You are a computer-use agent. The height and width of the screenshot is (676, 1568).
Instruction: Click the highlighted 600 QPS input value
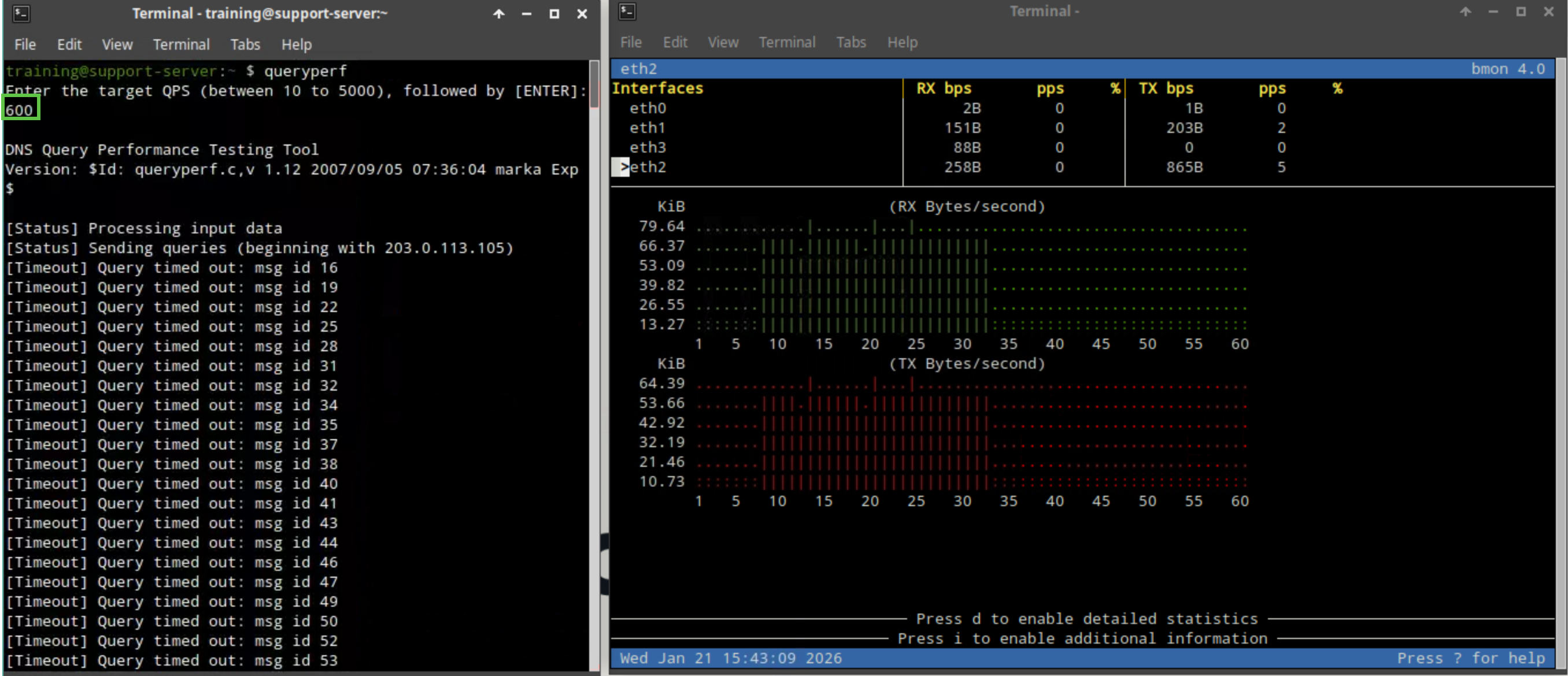click(x=20, y=110)
